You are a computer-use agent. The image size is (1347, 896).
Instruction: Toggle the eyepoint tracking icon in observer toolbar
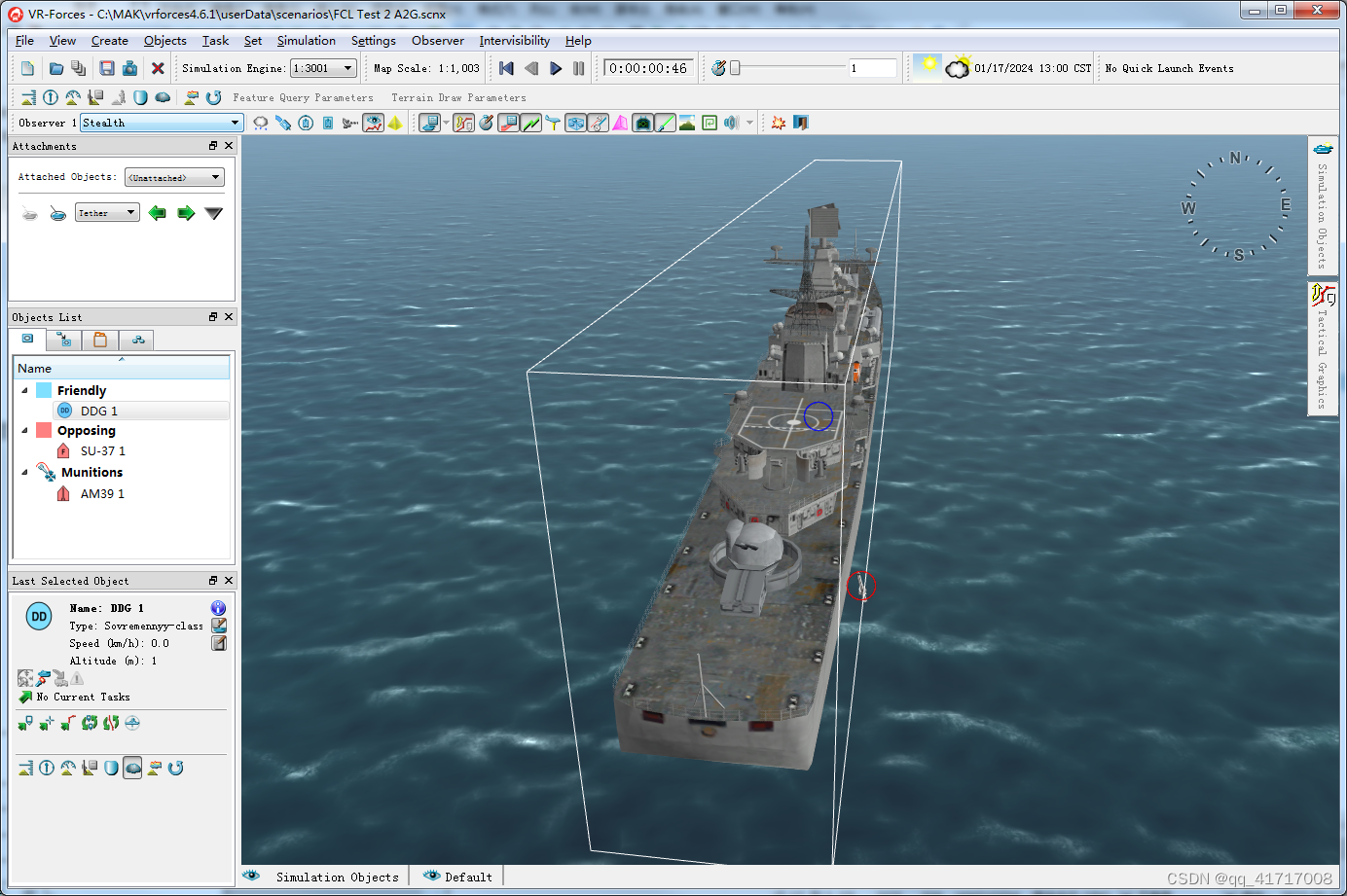(373, 123)
